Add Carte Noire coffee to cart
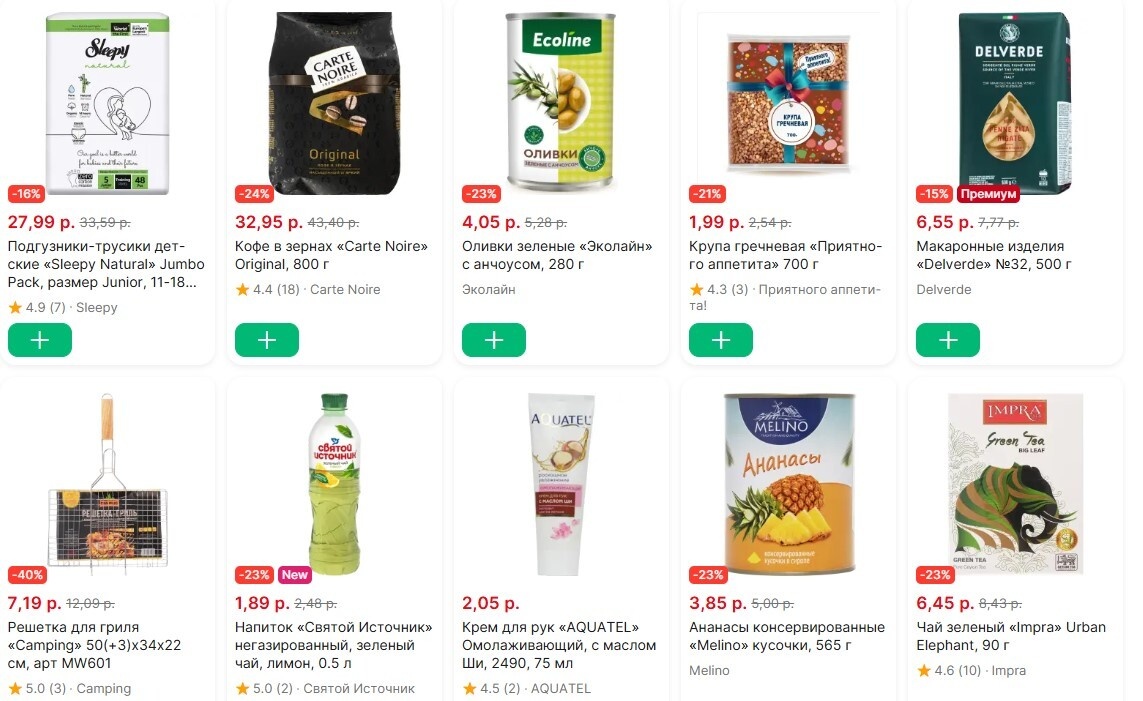Screen dimensions: 1143x701 [x=267, y=340]
